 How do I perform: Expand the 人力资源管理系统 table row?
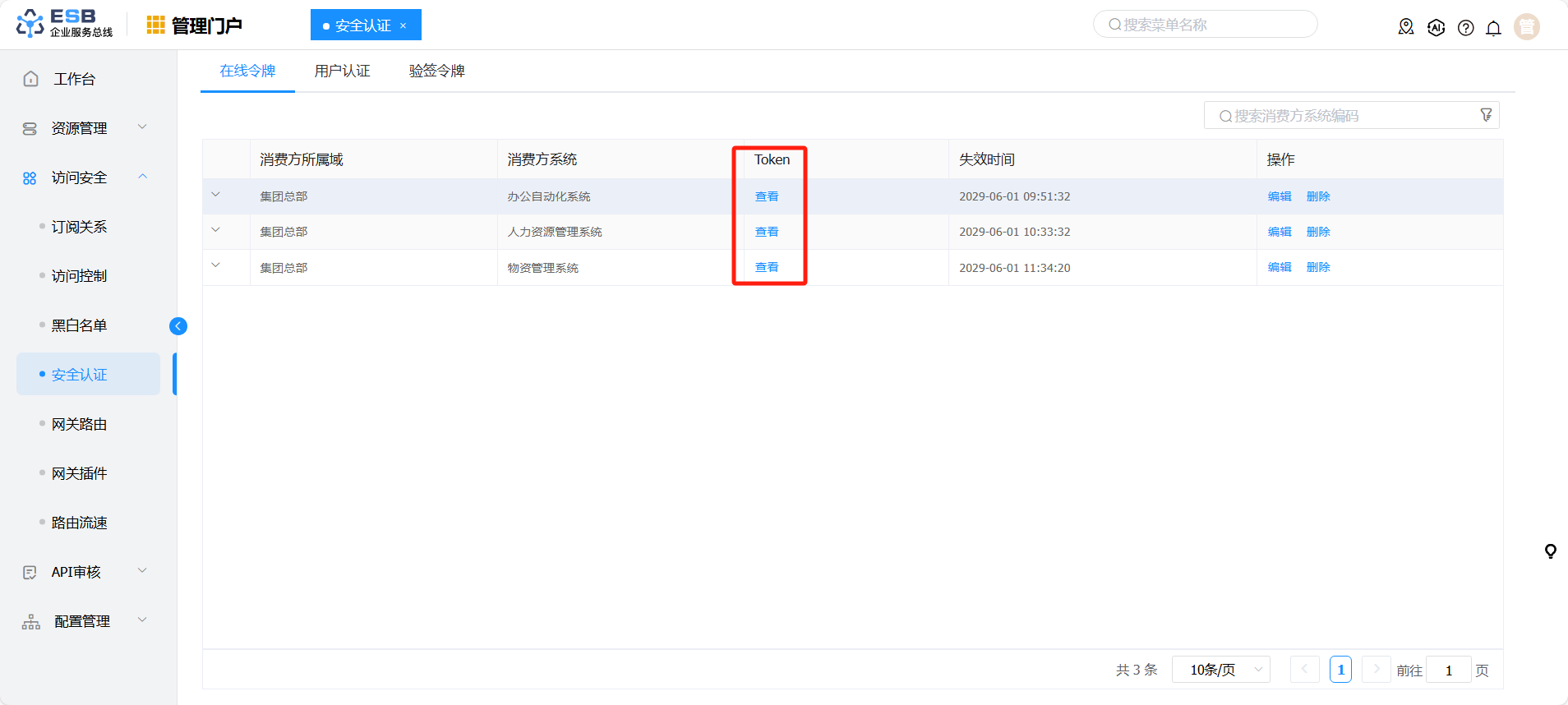(x=216, y=231)
